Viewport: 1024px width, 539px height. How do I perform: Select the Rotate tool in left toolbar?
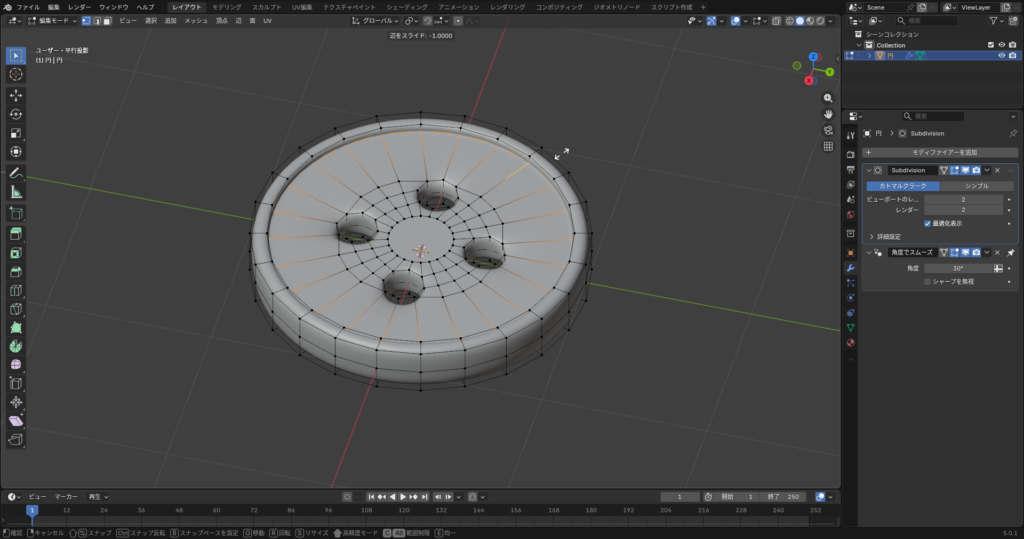tap(16, 114)
